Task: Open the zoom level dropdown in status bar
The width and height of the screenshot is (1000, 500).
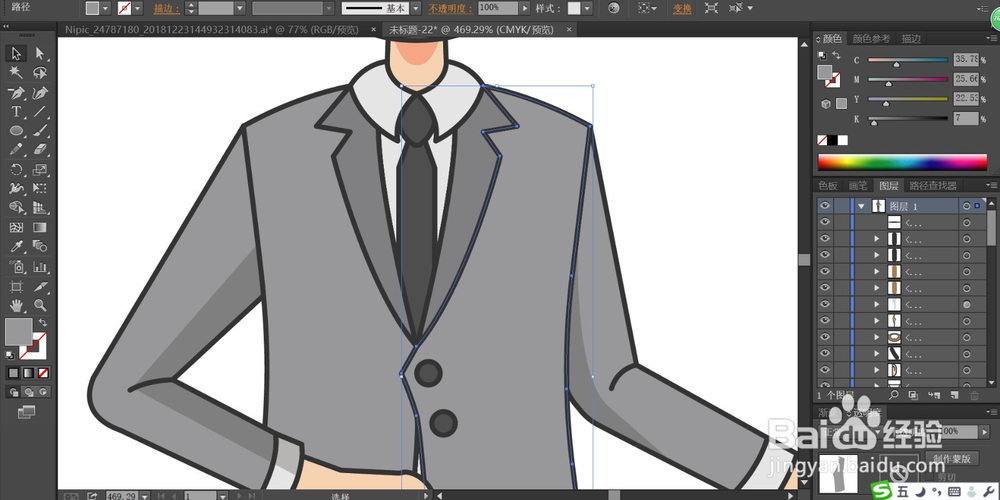Action: (x=145, y=496)
